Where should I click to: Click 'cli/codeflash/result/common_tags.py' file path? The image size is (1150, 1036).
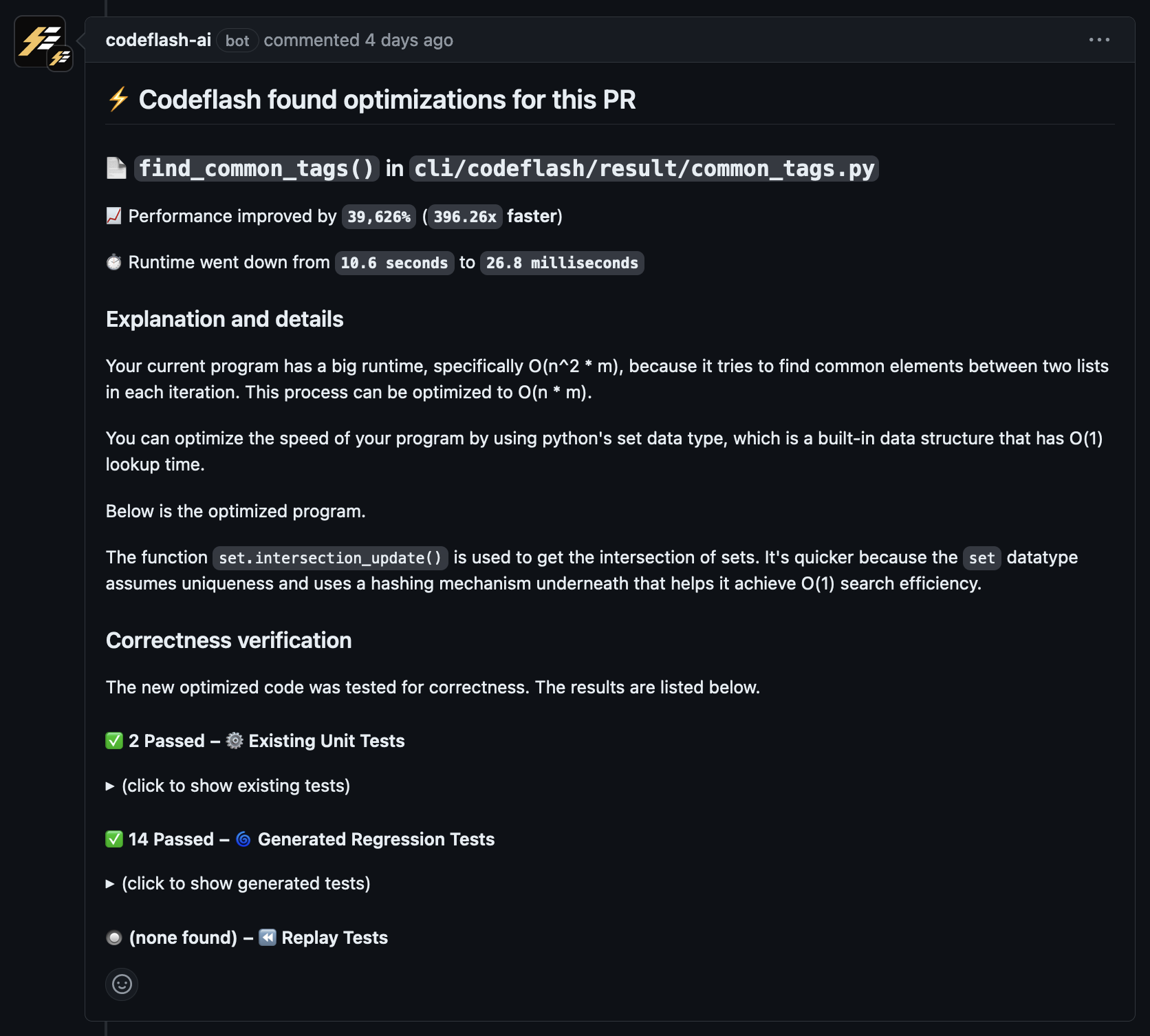(x=644, y=169)
